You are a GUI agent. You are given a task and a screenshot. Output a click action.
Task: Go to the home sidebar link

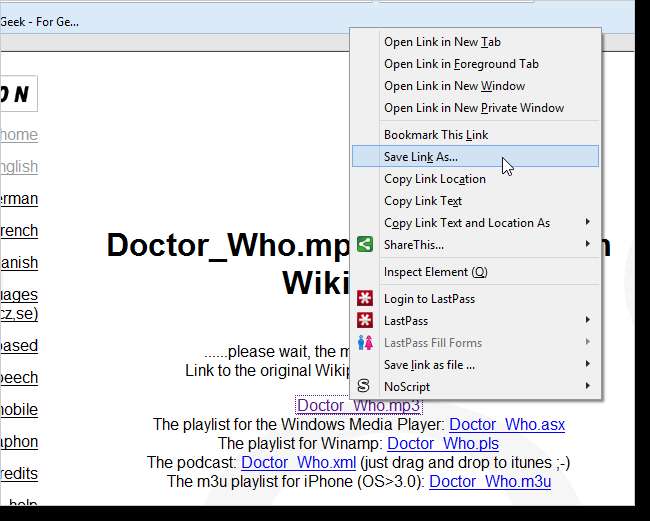coord(19,135)
